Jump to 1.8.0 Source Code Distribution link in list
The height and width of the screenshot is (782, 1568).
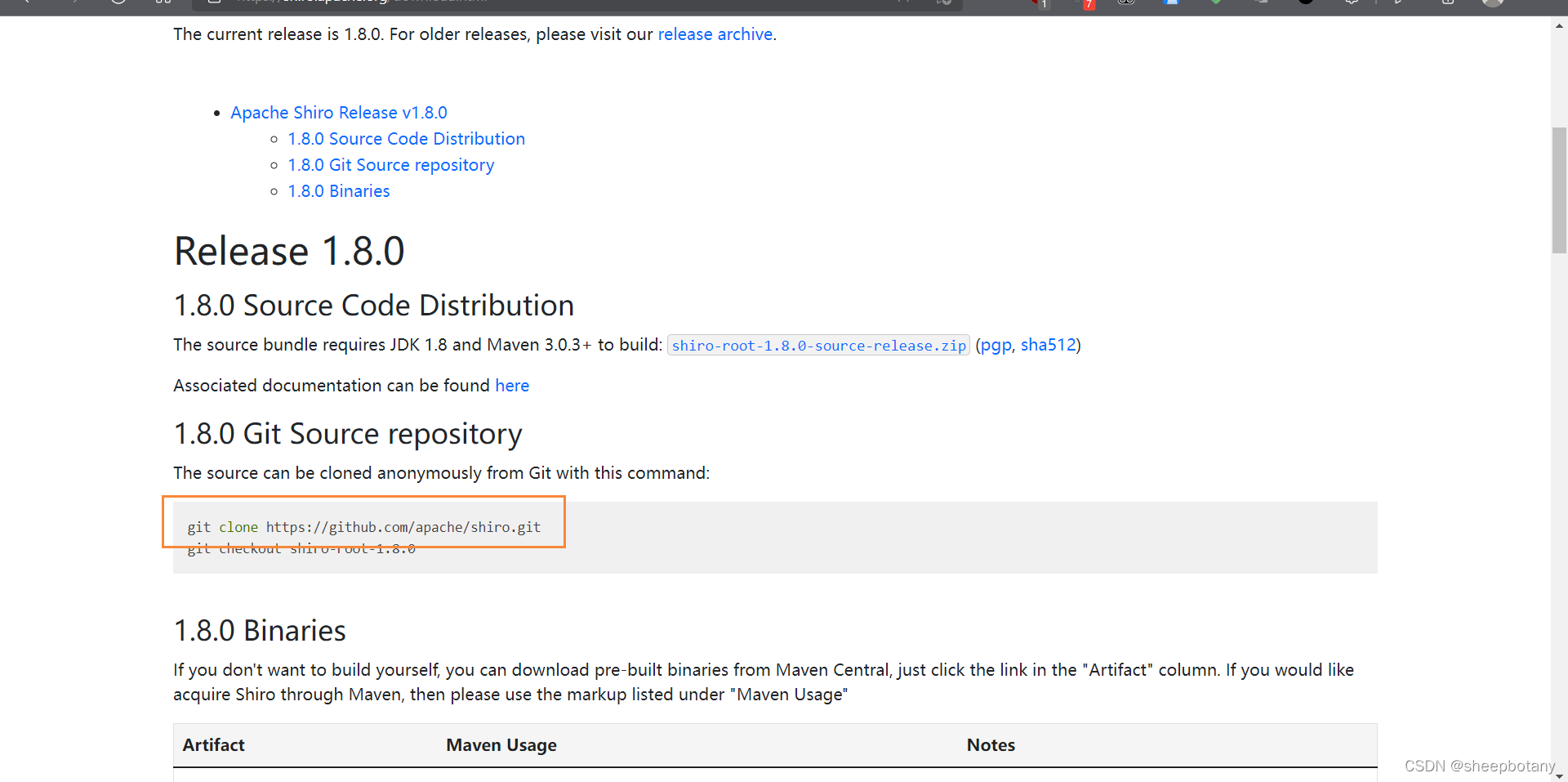(x=407, y=139)
